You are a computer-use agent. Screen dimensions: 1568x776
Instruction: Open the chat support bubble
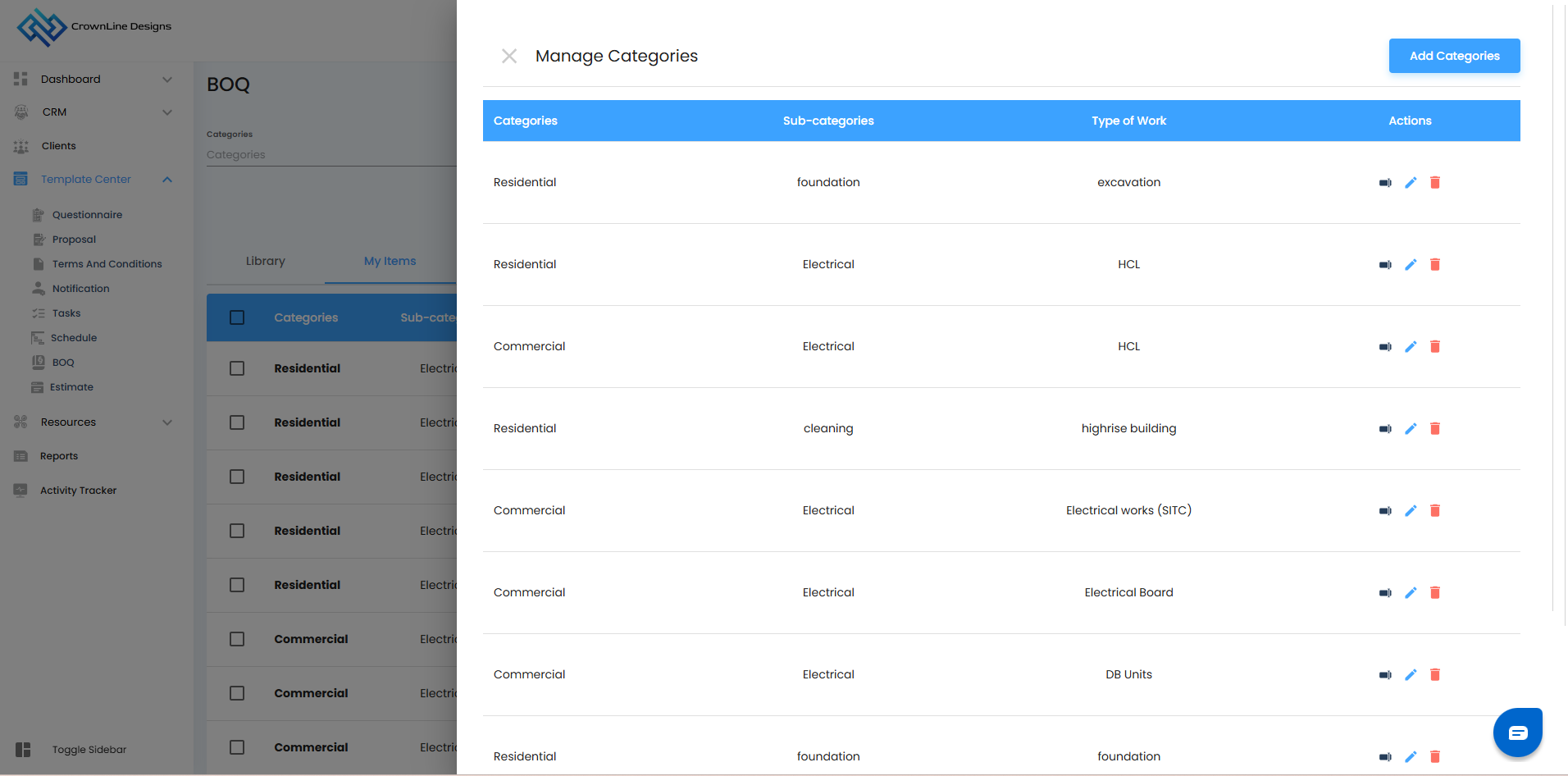click(1517, 732)
